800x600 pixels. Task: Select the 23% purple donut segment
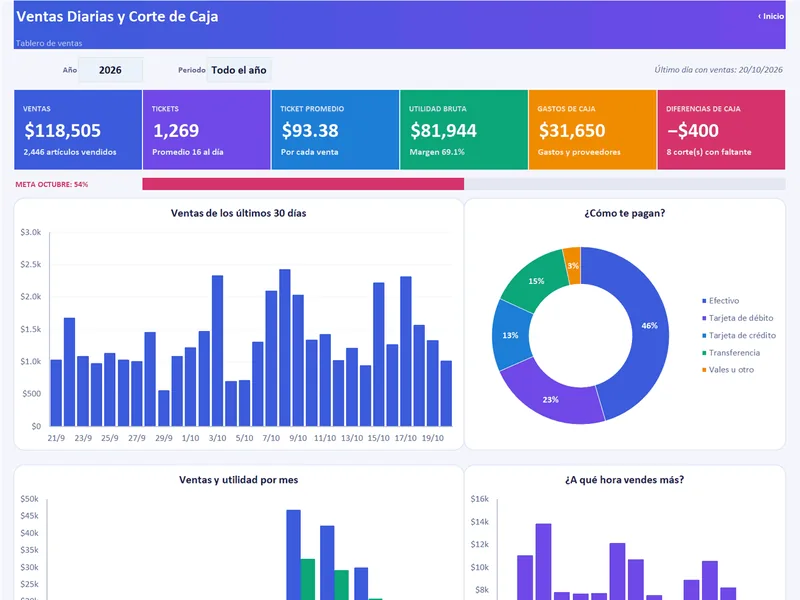click(550, 399)
